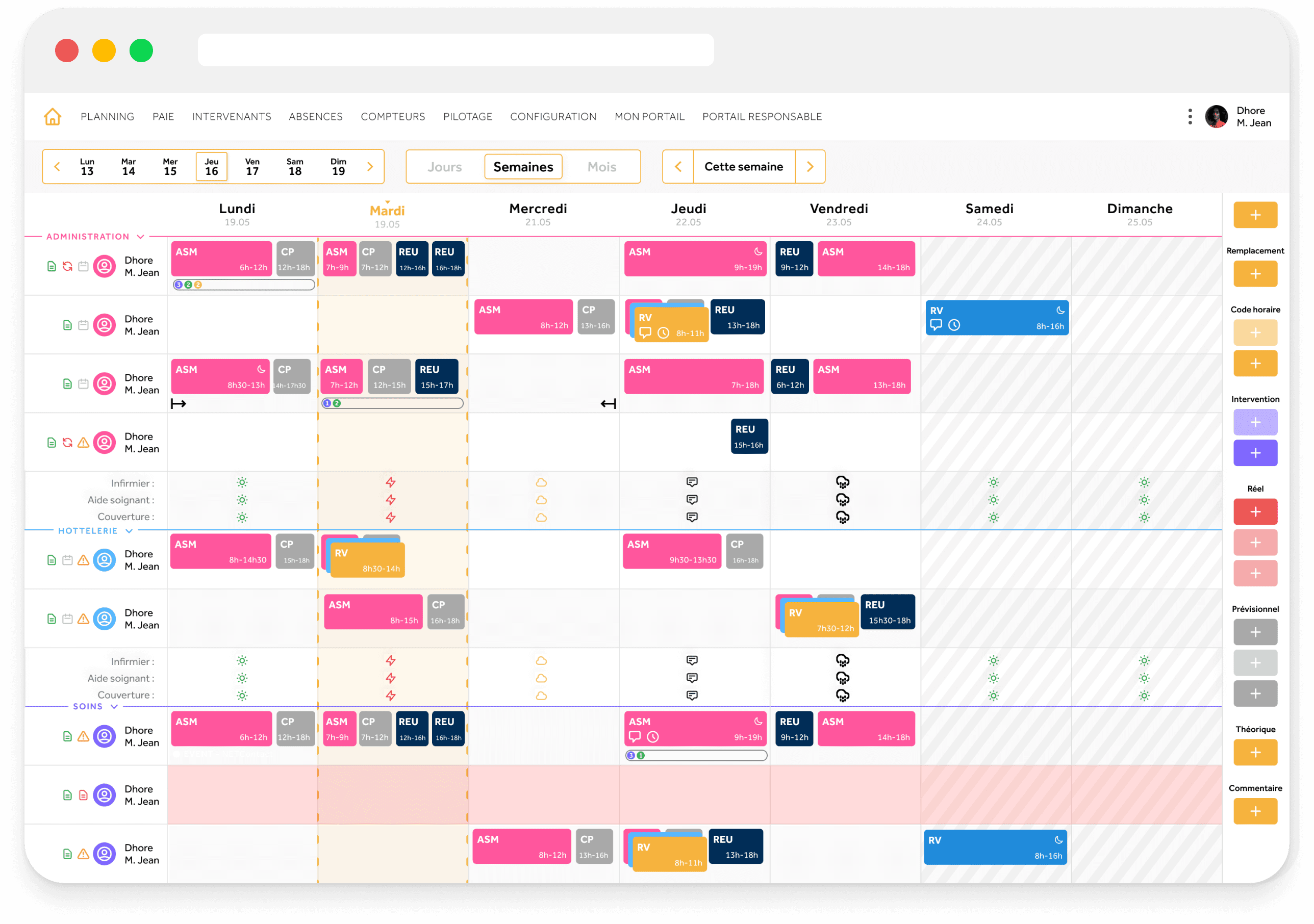Collapse the ADMINISTRATION section
Viewport: 1314px width, 924px height.
[140, 236]
